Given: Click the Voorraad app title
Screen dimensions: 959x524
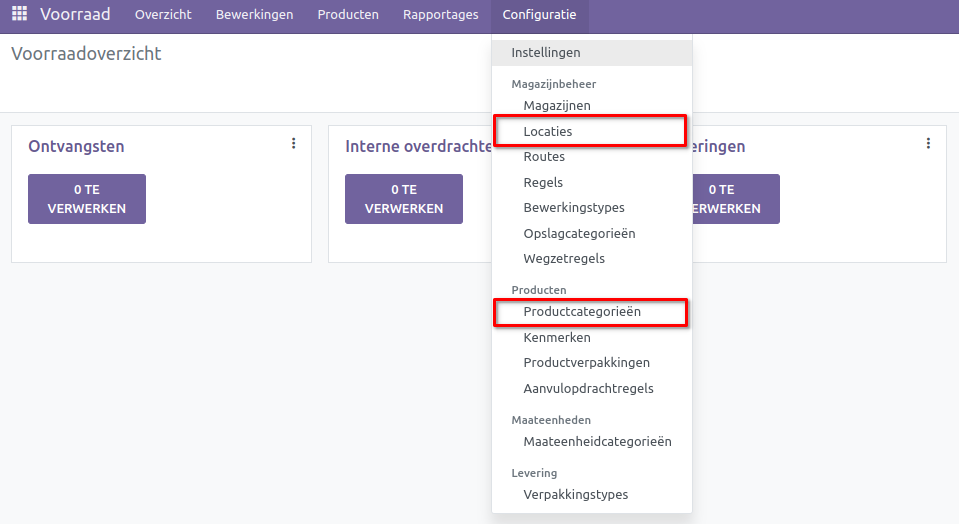Looking at the screenshot, I should (75, 15).
